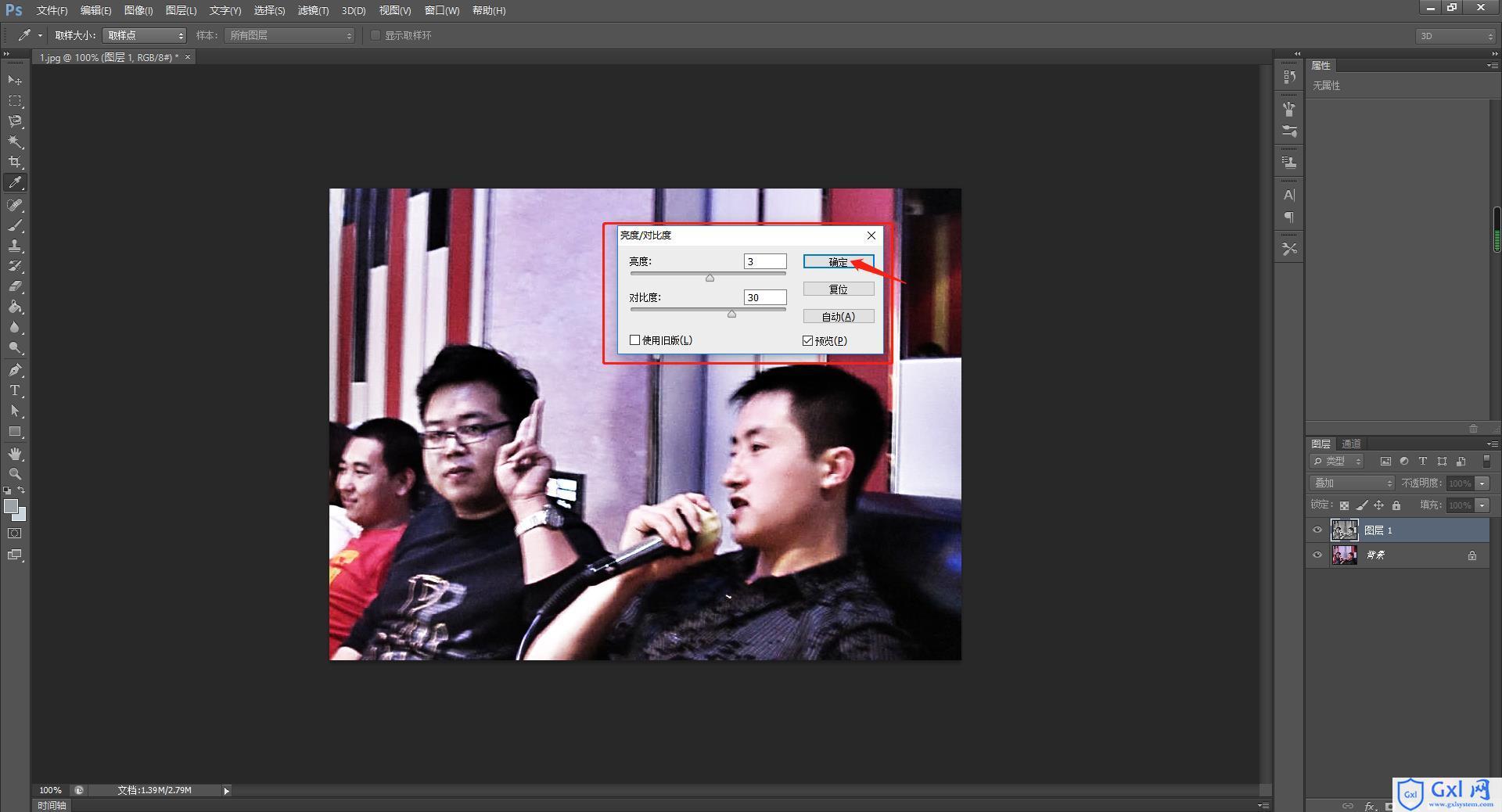Click the 亮度 slider handle

(x=710, y=278)
